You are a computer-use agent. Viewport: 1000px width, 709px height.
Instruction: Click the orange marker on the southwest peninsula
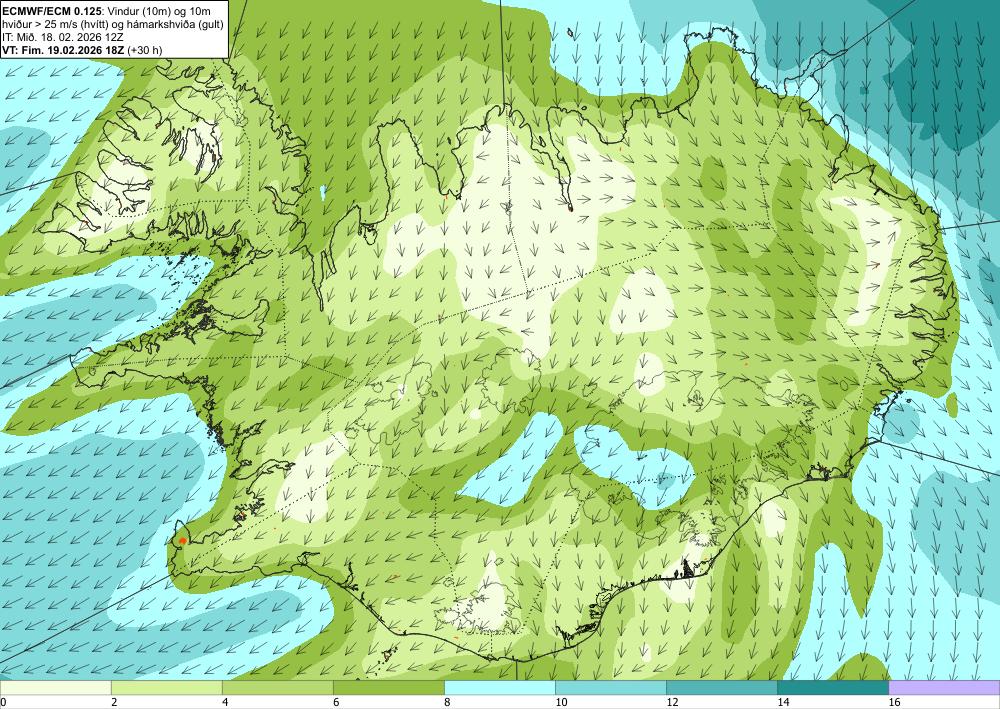tap(182, 541)
